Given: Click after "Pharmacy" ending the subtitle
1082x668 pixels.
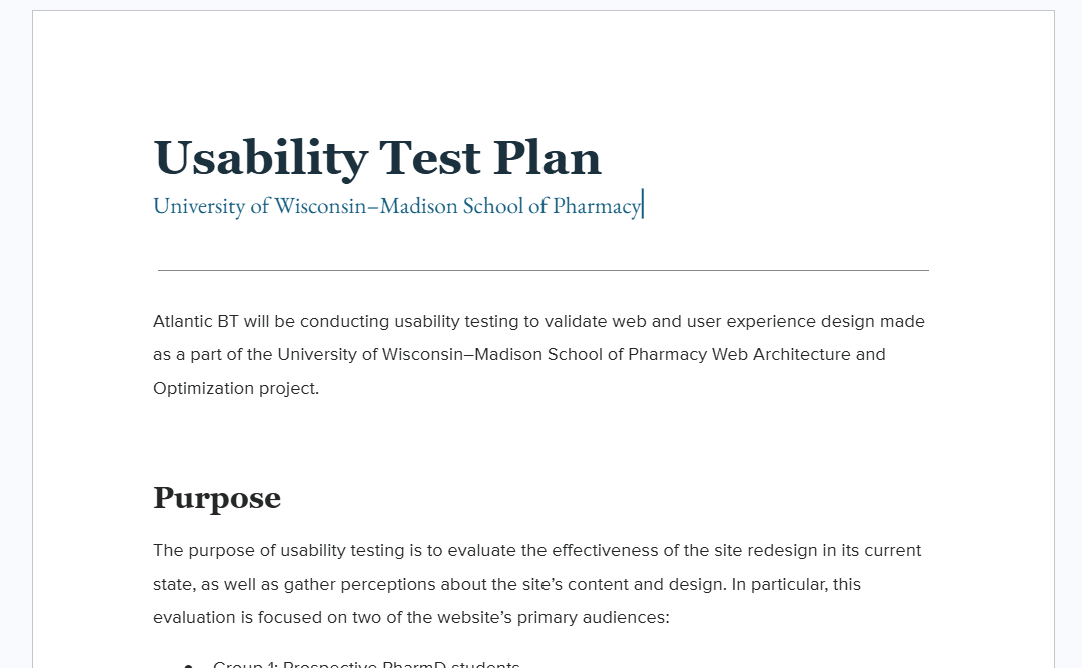Looking at the screenshot, I should [642, 206].
